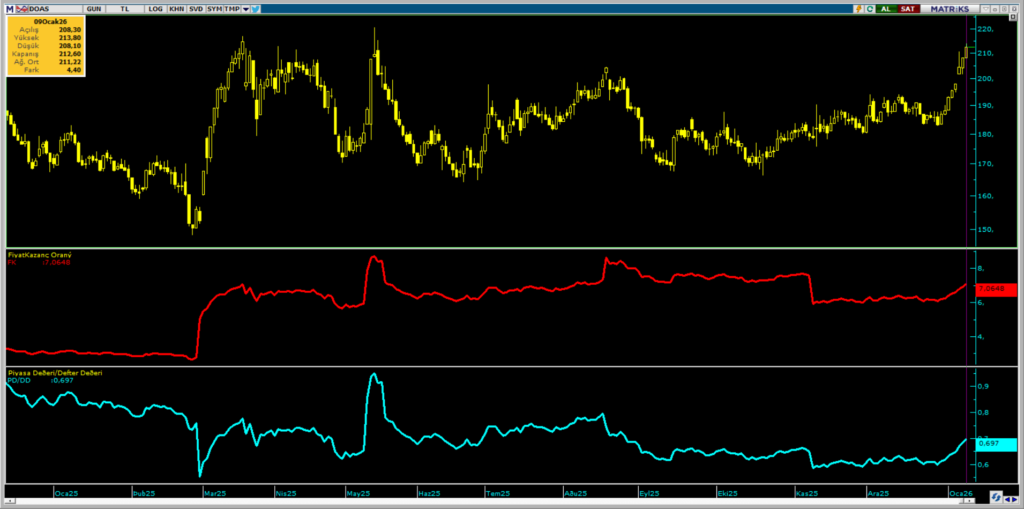1024x509 pixels.
Task: Open the TMP template menu
Action: coord(232,8)
